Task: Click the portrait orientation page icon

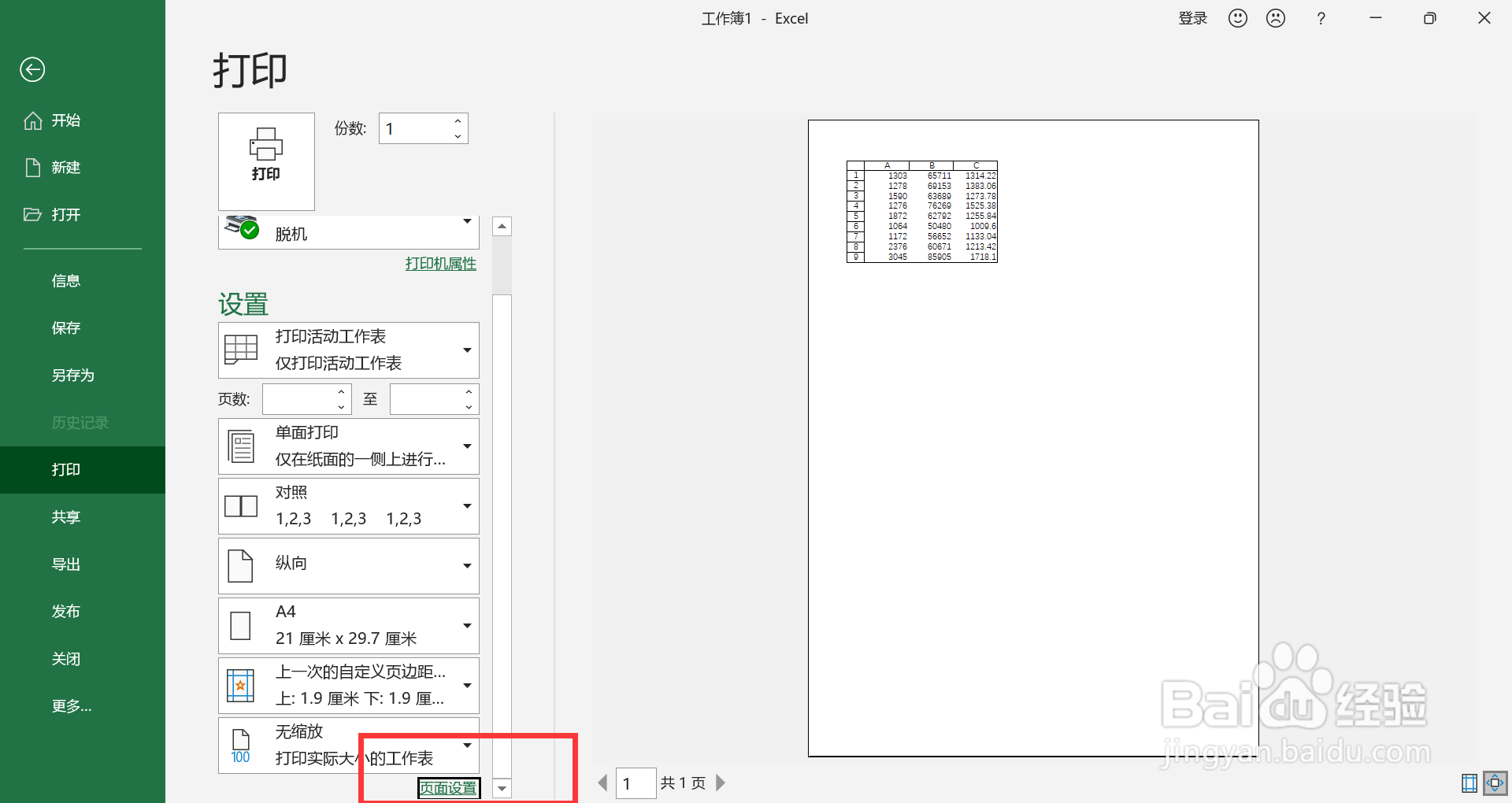Action: [240, 566]
